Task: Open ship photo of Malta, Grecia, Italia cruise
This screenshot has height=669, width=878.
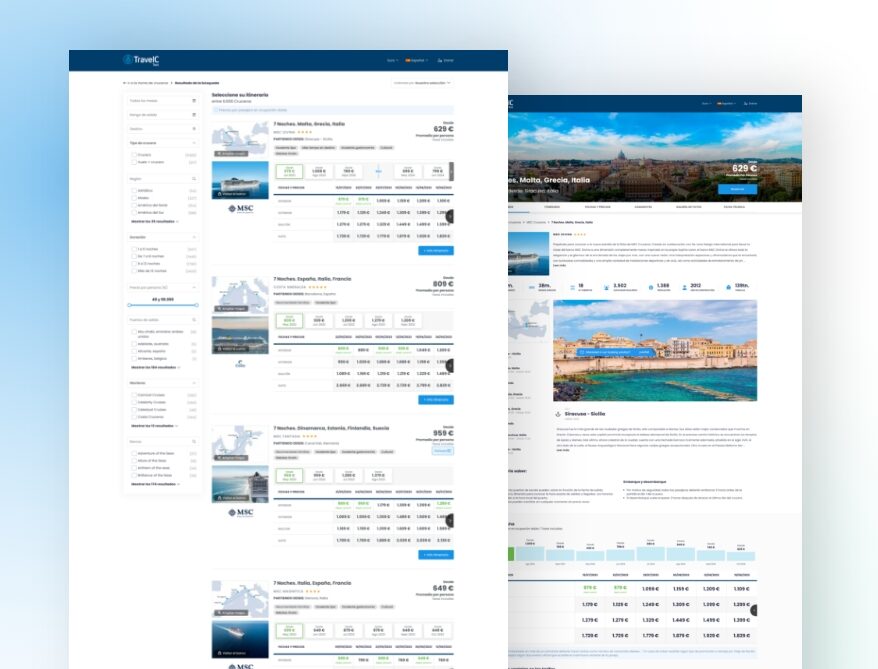Action: coord(240,180)
